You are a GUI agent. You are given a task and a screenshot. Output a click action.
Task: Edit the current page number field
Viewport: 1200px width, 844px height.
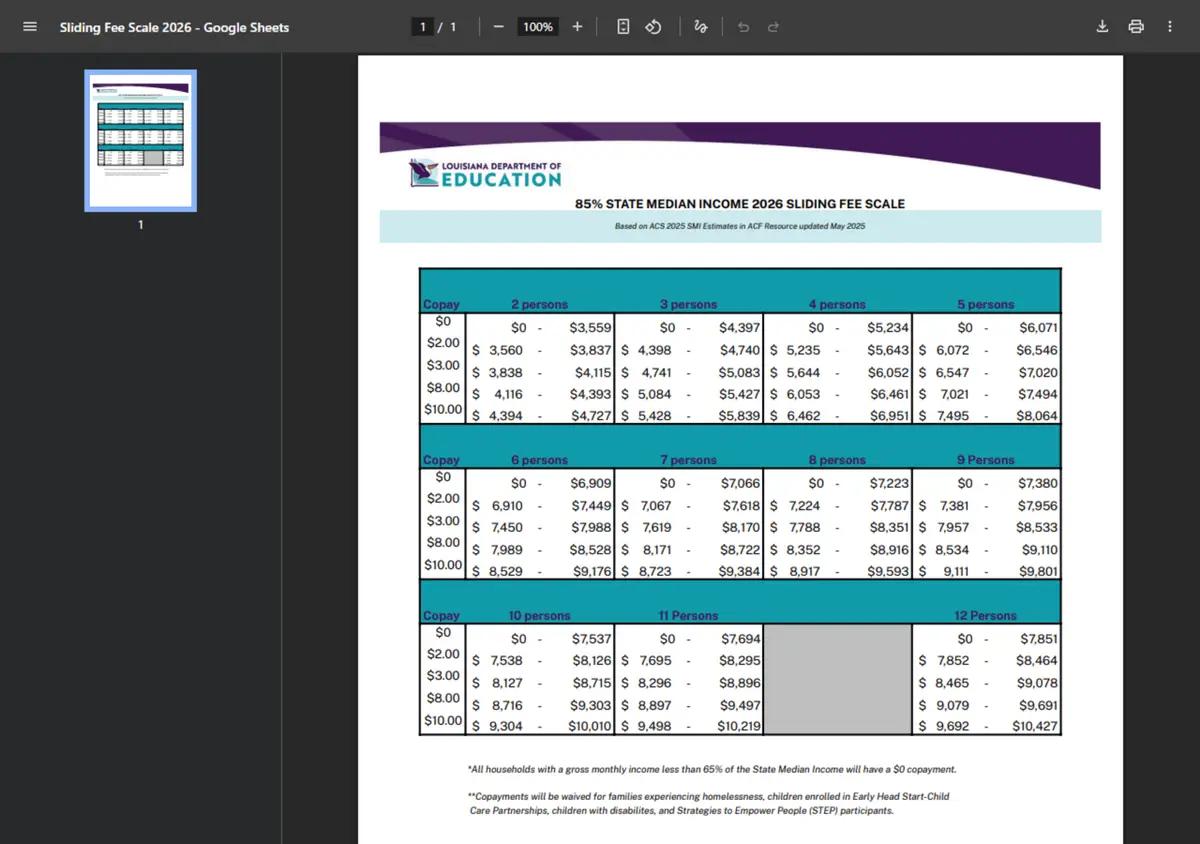pos(424,27)
